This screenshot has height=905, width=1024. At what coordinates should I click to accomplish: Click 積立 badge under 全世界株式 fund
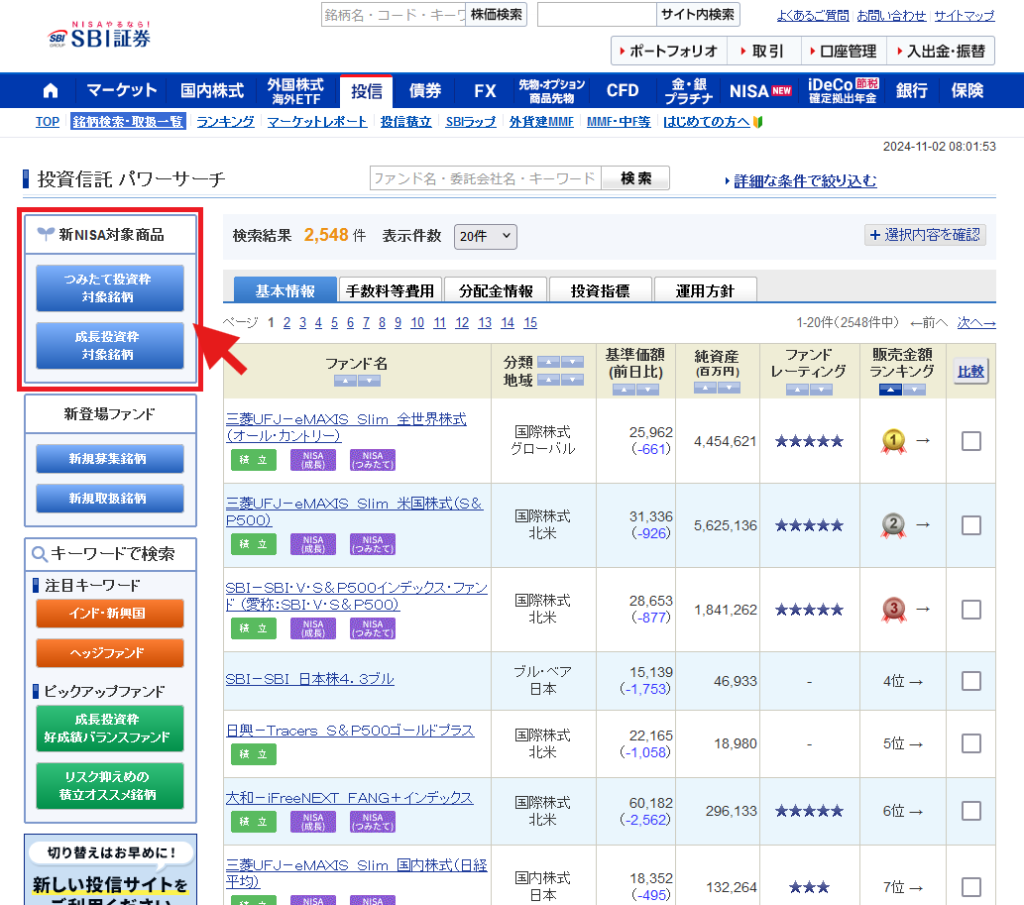(x=253, y=460)
